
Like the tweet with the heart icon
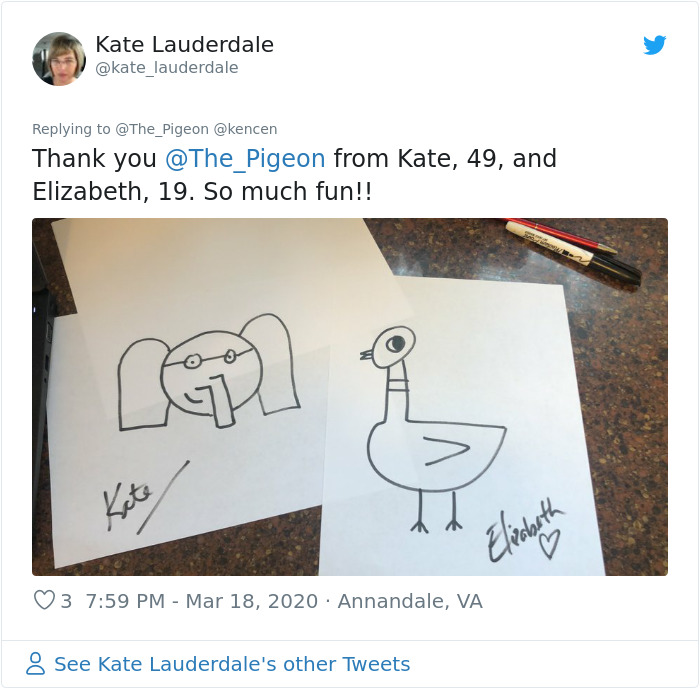pos(44,600)
